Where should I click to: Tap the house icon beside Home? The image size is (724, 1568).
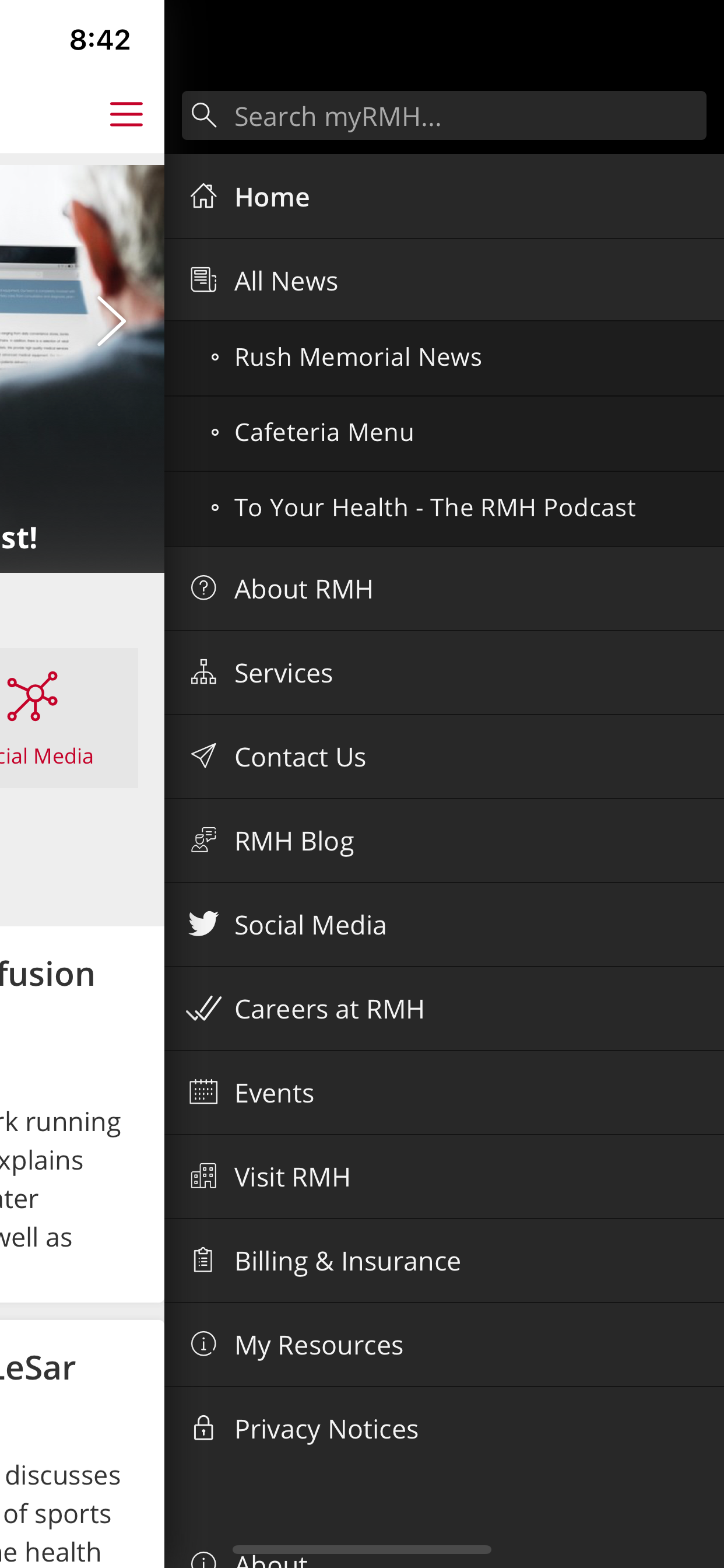[x=203, y=197]
